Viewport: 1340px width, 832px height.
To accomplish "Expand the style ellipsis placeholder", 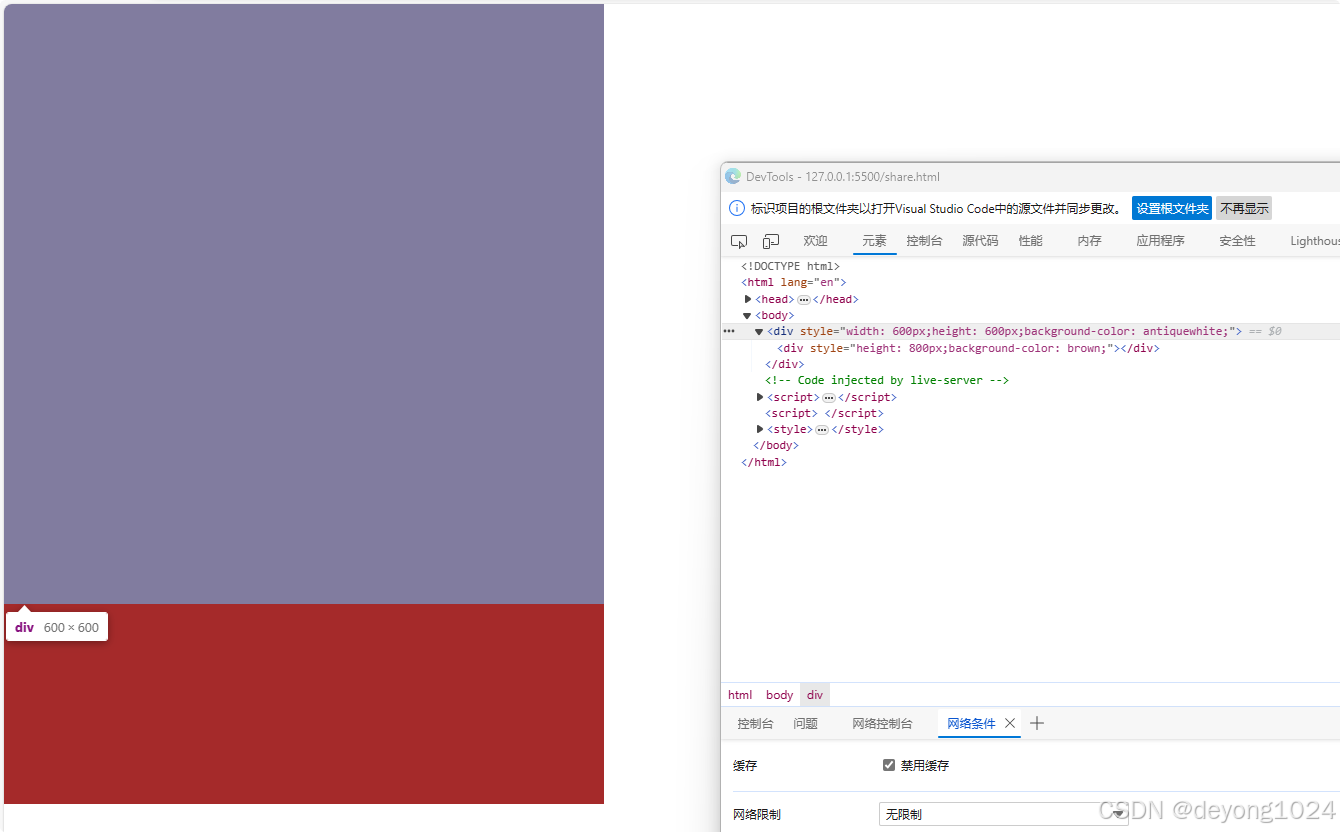I will click(822, 429).
